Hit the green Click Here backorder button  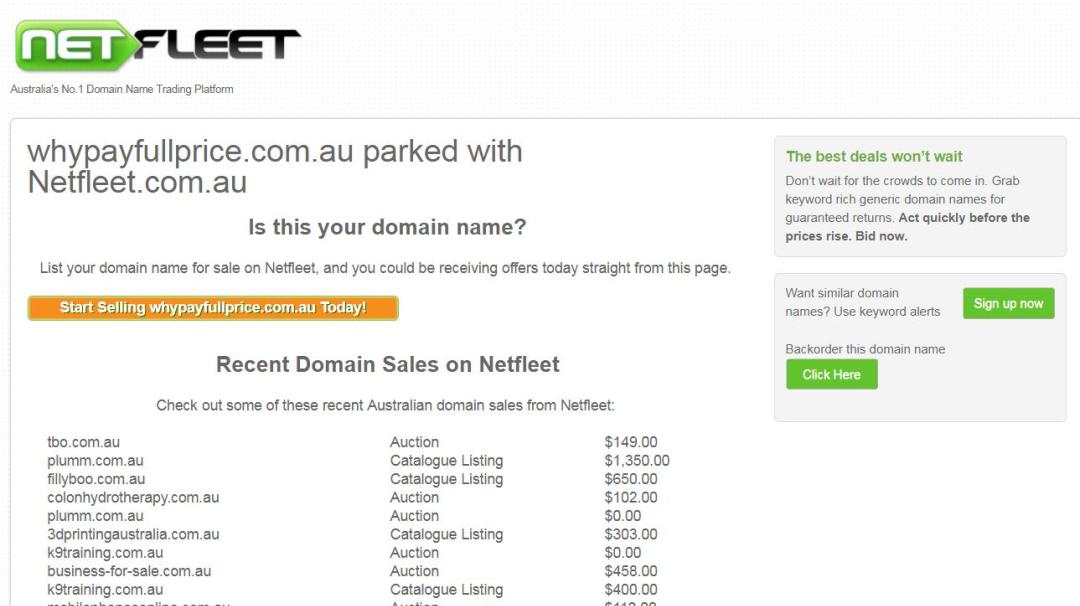pyautogui.click(x=831, y=375)
